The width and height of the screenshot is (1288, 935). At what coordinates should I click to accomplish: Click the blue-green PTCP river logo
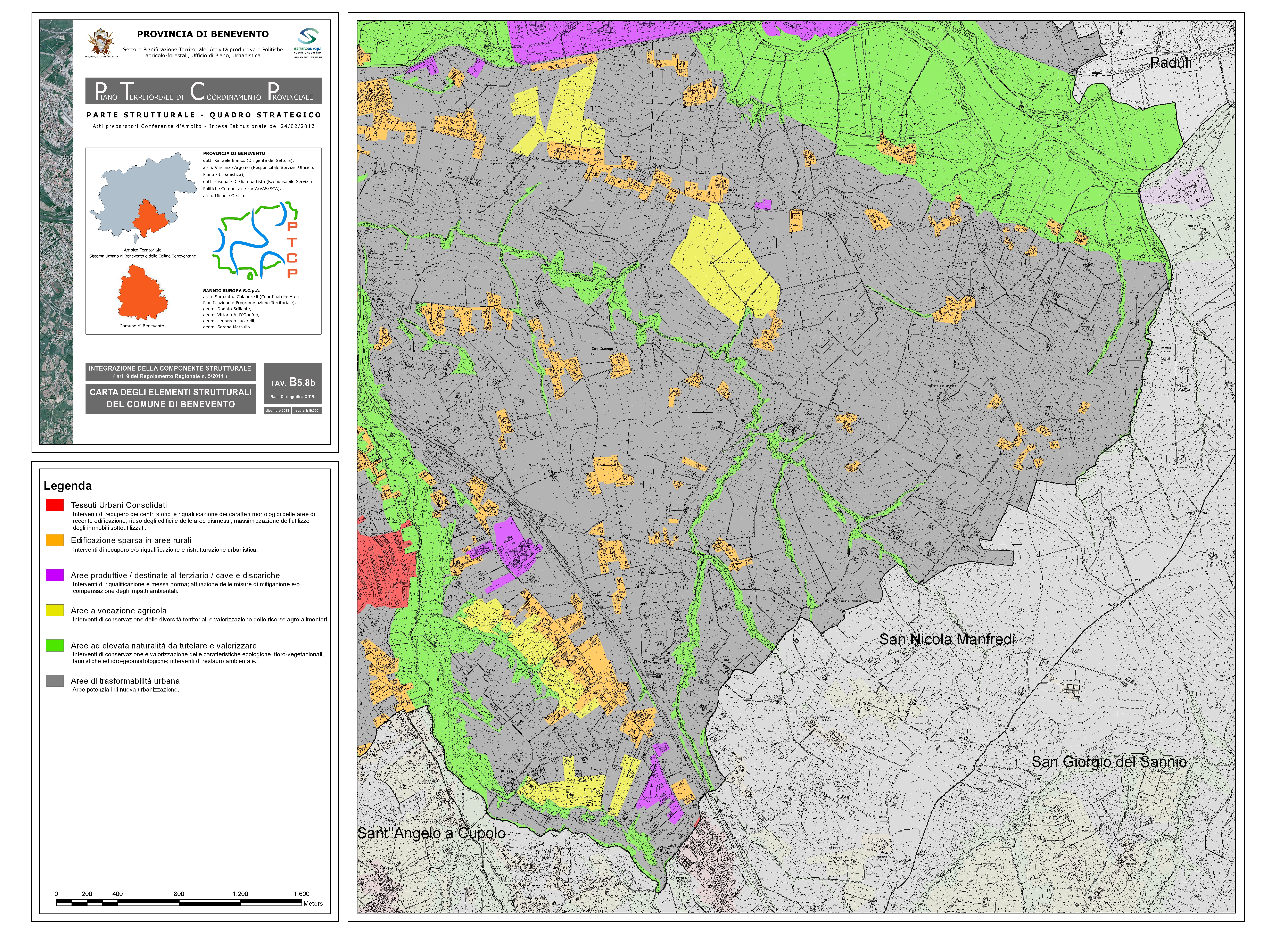(255, 240)
